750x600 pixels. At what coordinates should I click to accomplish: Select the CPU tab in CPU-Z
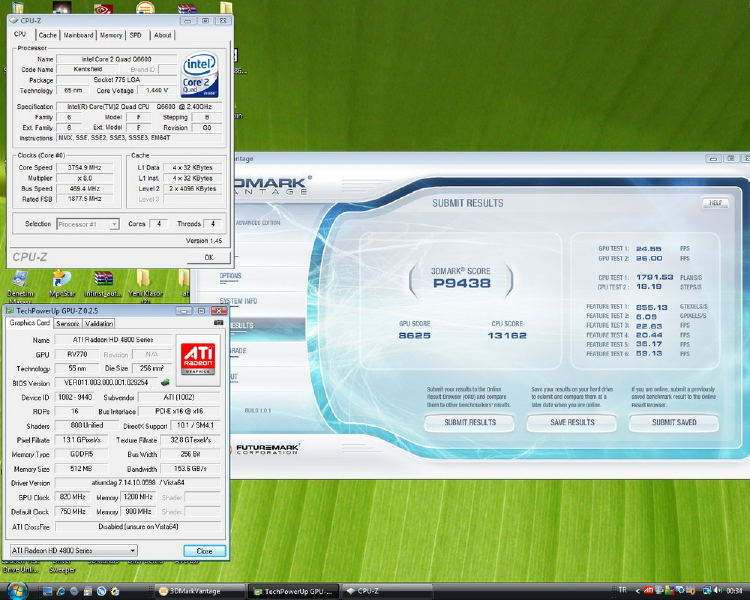[x=20, y=34]
